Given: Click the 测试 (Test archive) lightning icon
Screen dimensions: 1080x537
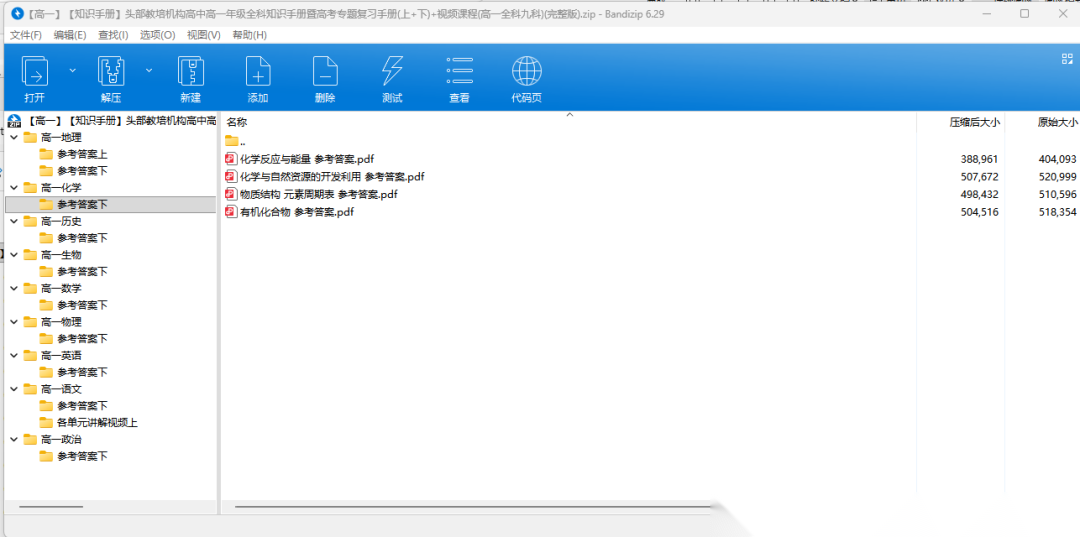Looking at the screenshot, I should tap(392, 73).
